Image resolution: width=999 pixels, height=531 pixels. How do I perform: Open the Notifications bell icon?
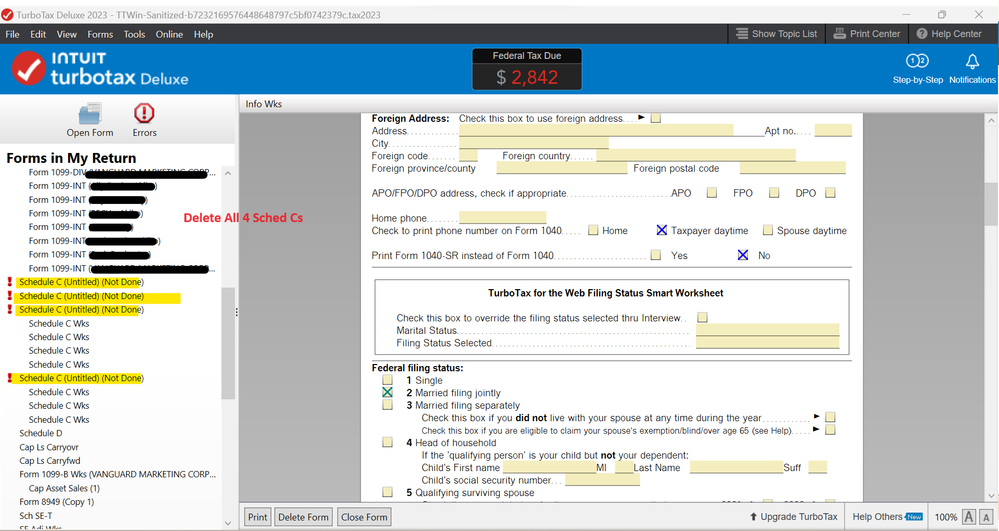pyautogui.click(x=972, y=61)
